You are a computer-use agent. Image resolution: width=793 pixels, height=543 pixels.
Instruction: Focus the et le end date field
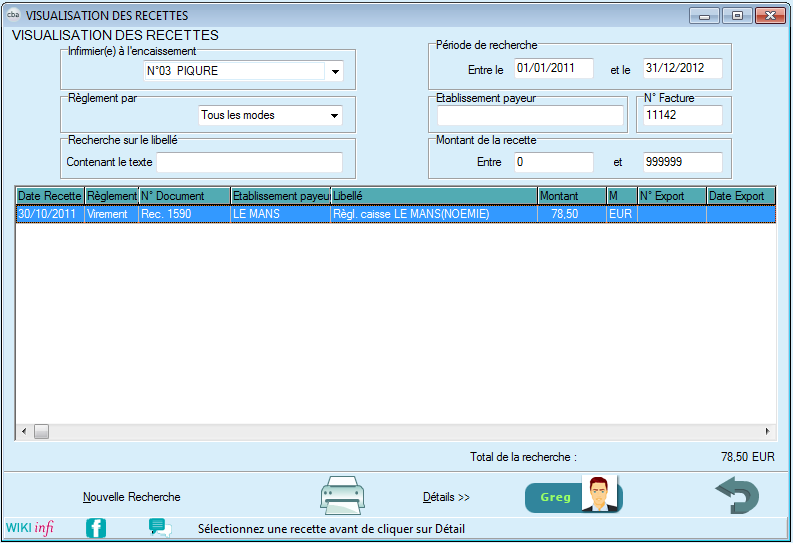click(683, 68)
